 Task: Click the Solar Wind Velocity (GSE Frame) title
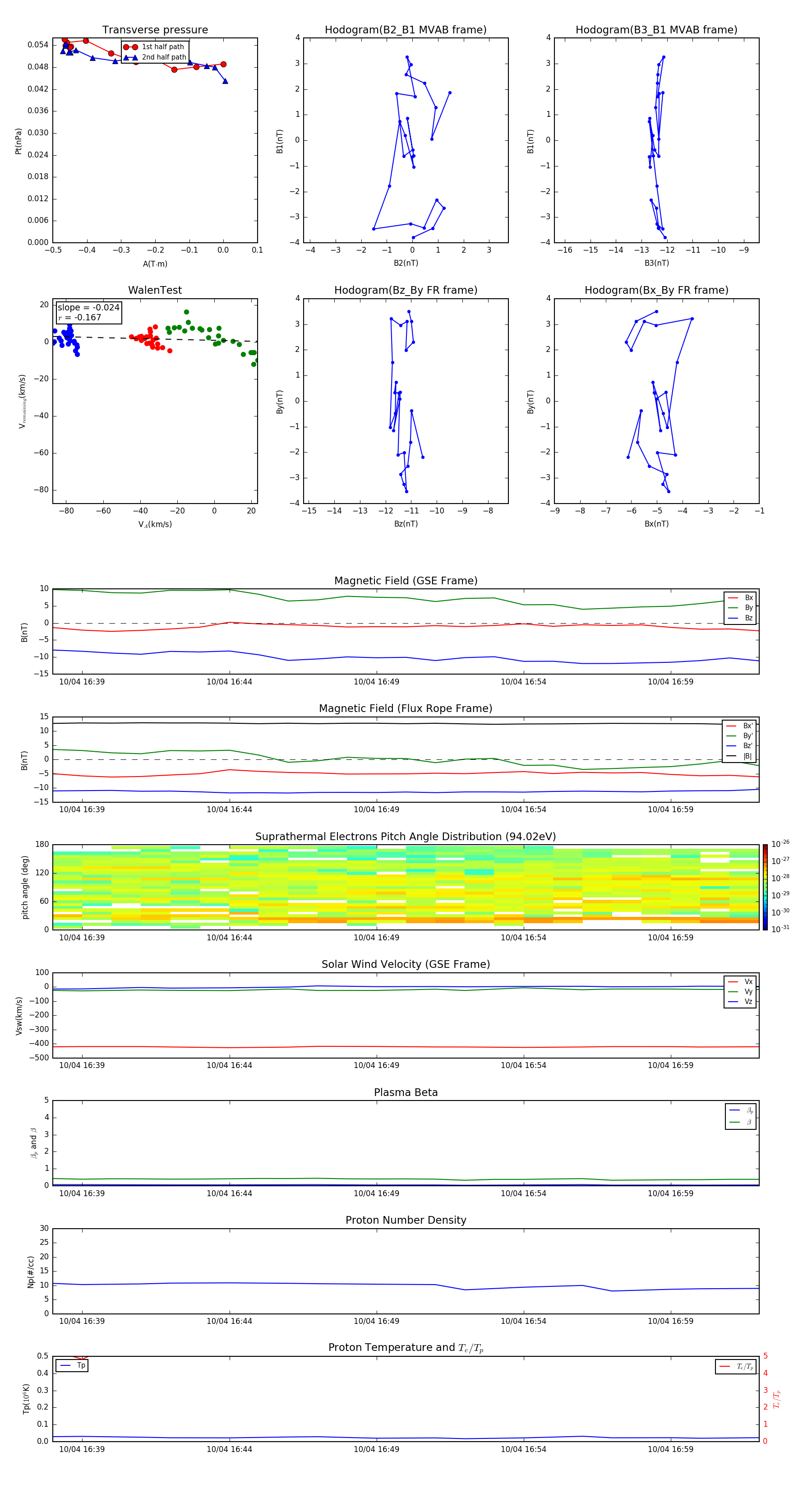click(406, 965)
